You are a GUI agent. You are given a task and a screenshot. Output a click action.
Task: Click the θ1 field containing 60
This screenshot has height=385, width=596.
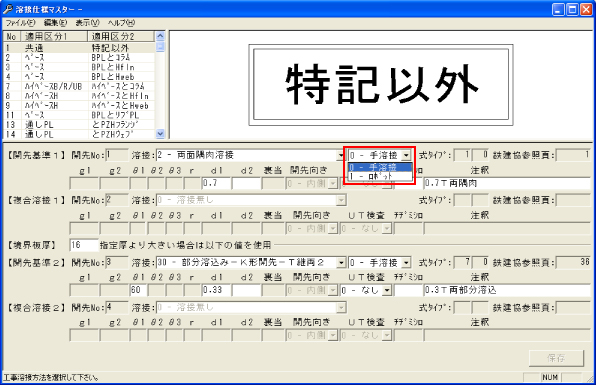(x=138, y=290)
